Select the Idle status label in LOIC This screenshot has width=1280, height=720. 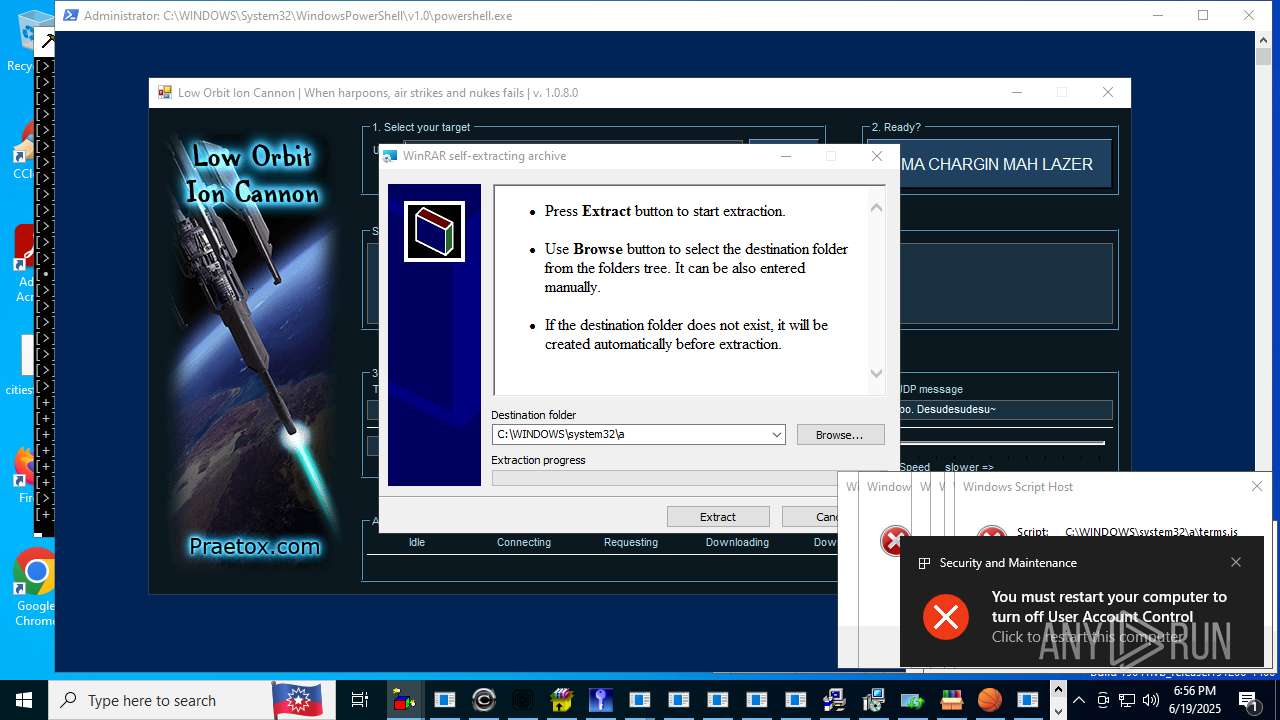pos(417,542)
